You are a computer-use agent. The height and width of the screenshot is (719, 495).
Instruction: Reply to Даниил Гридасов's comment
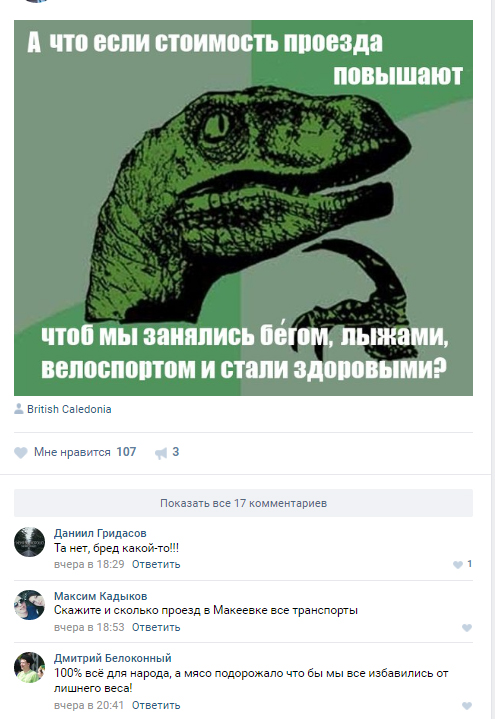(156, 564)
